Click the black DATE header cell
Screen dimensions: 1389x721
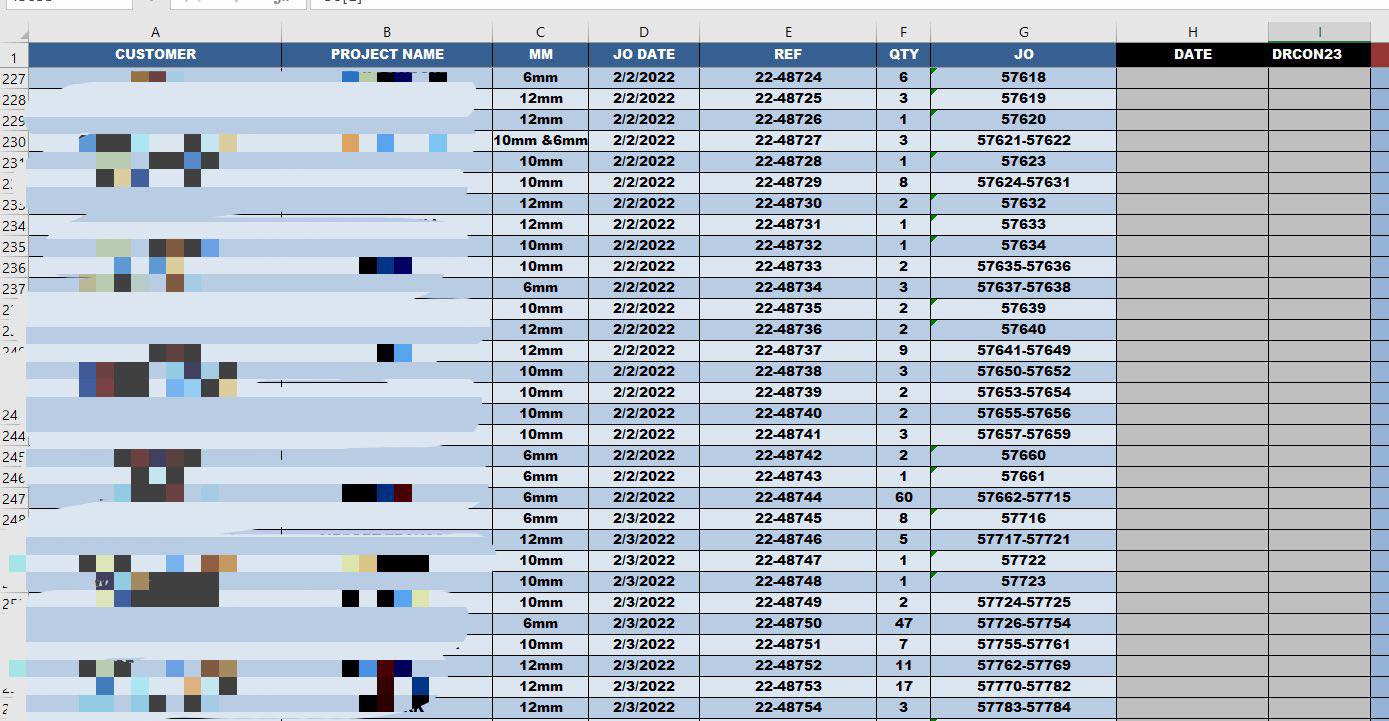tap(1192, 54)
